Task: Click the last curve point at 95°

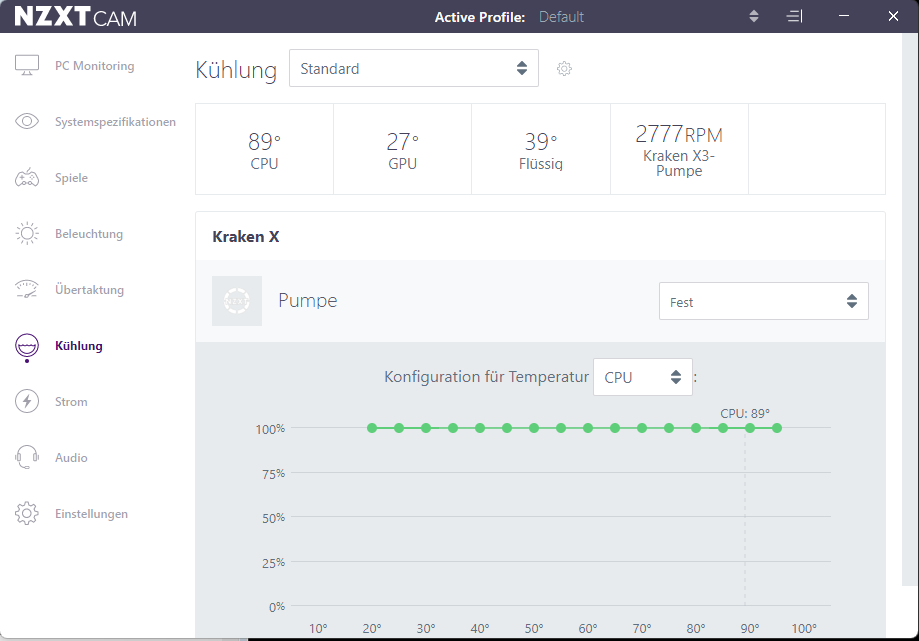Action: [x=777, y=428]
